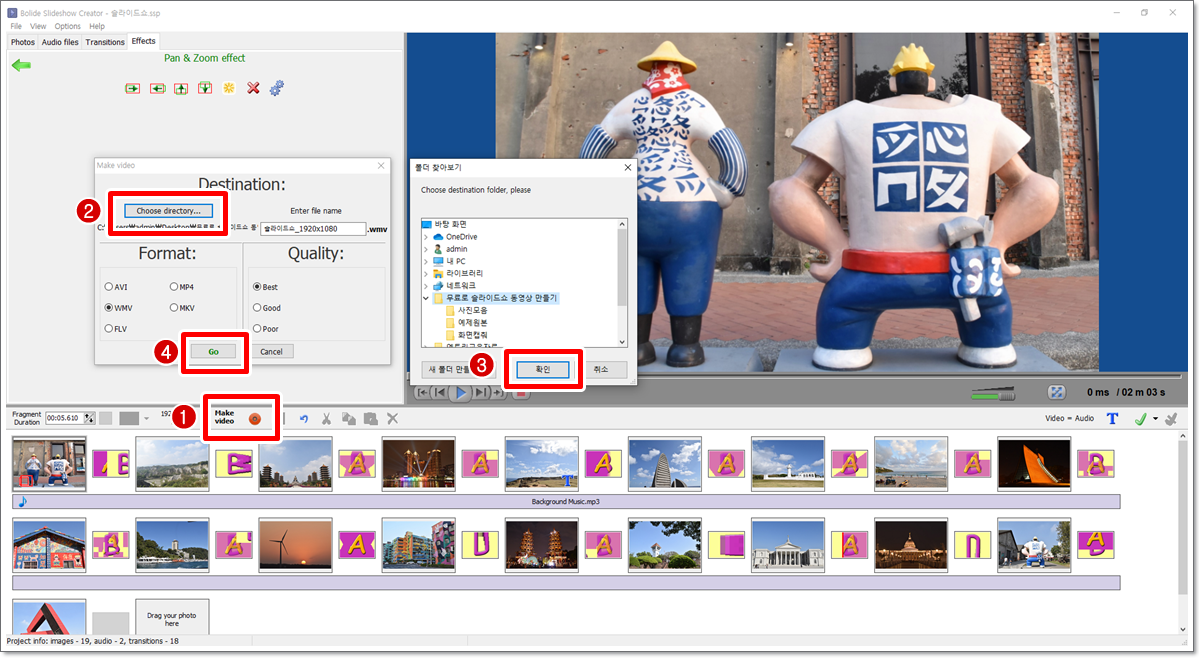Screen dimensions: 1200x658
Task: Click Cancel in Make video dialog
Action: click(x=271, y=352)
